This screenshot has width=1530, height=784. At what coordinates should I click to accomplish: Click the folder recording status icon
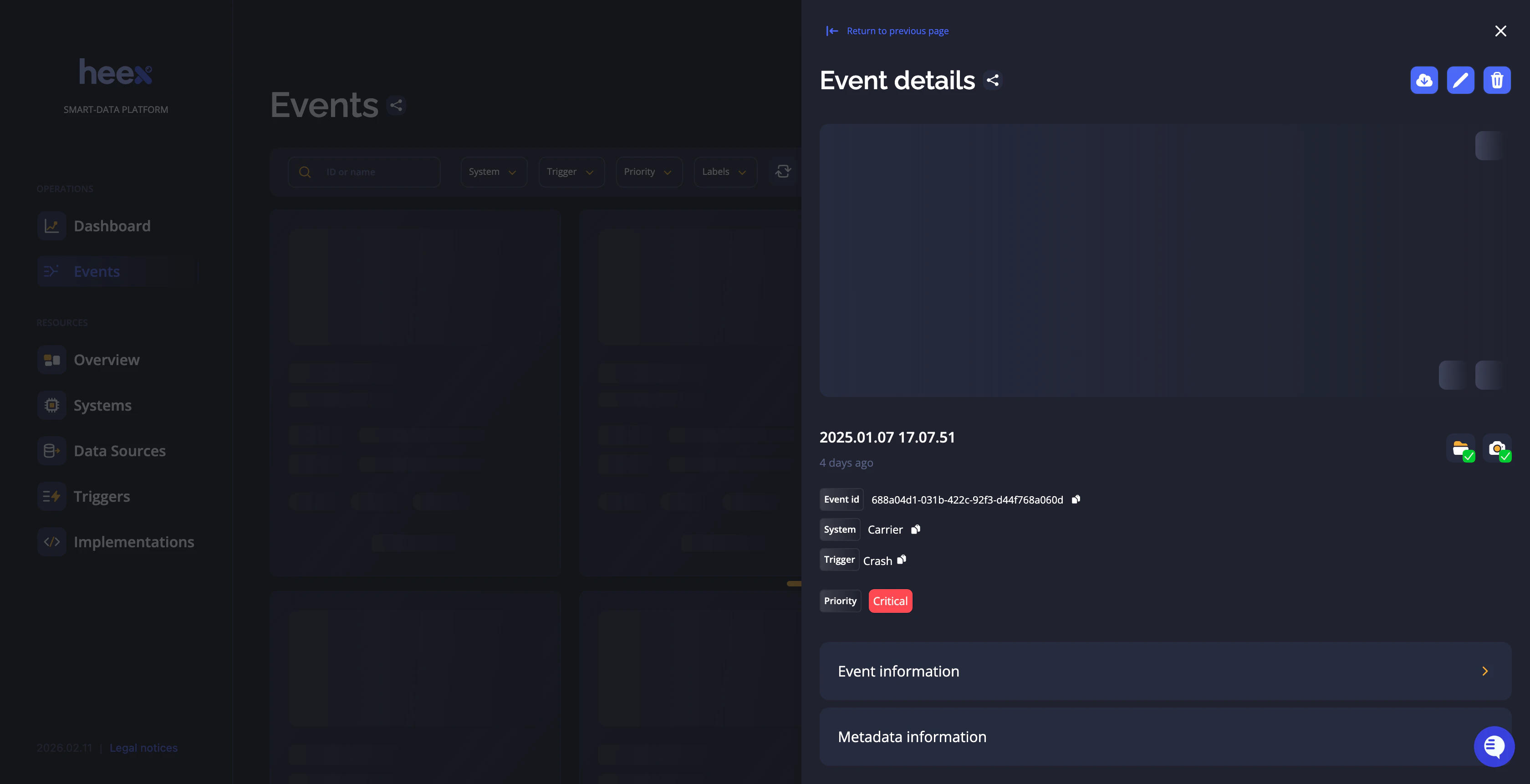pos(1460,448)
